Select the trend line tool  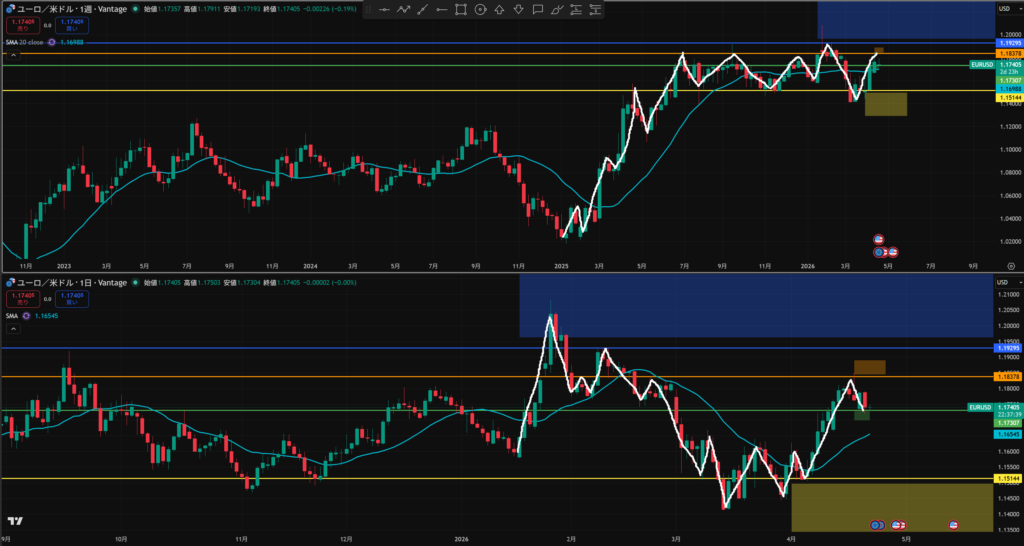pos(423,10)
